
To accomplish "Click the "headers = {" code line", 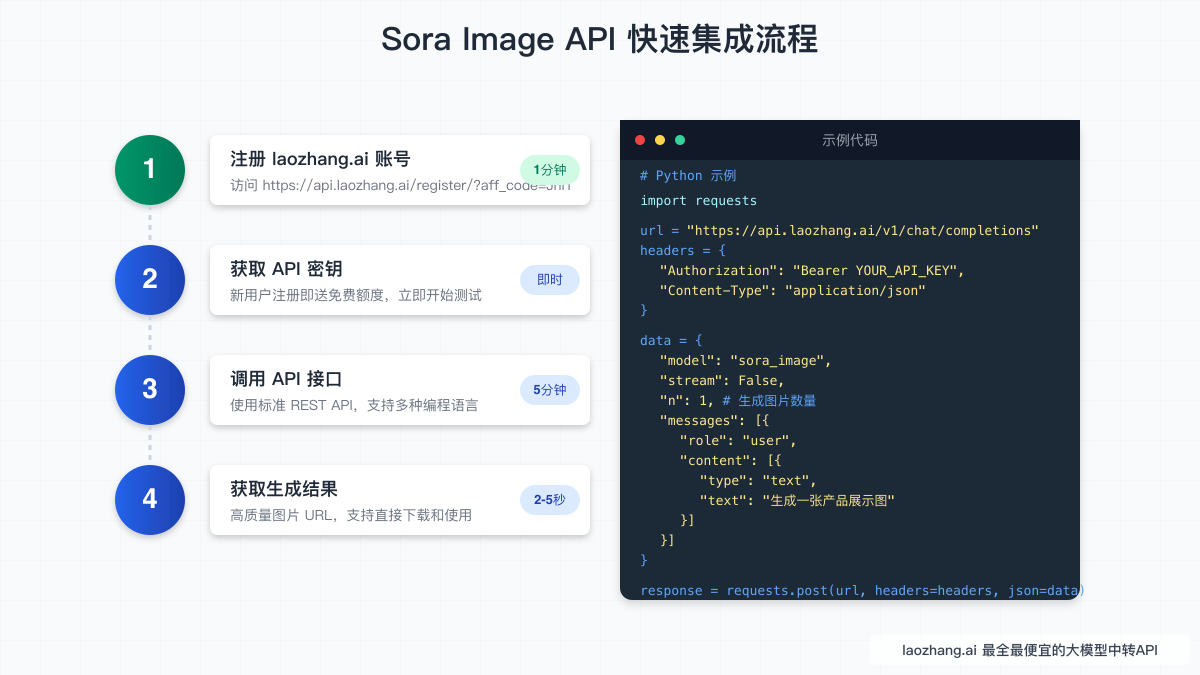I will pyautogui.click(x=683, y=250).
